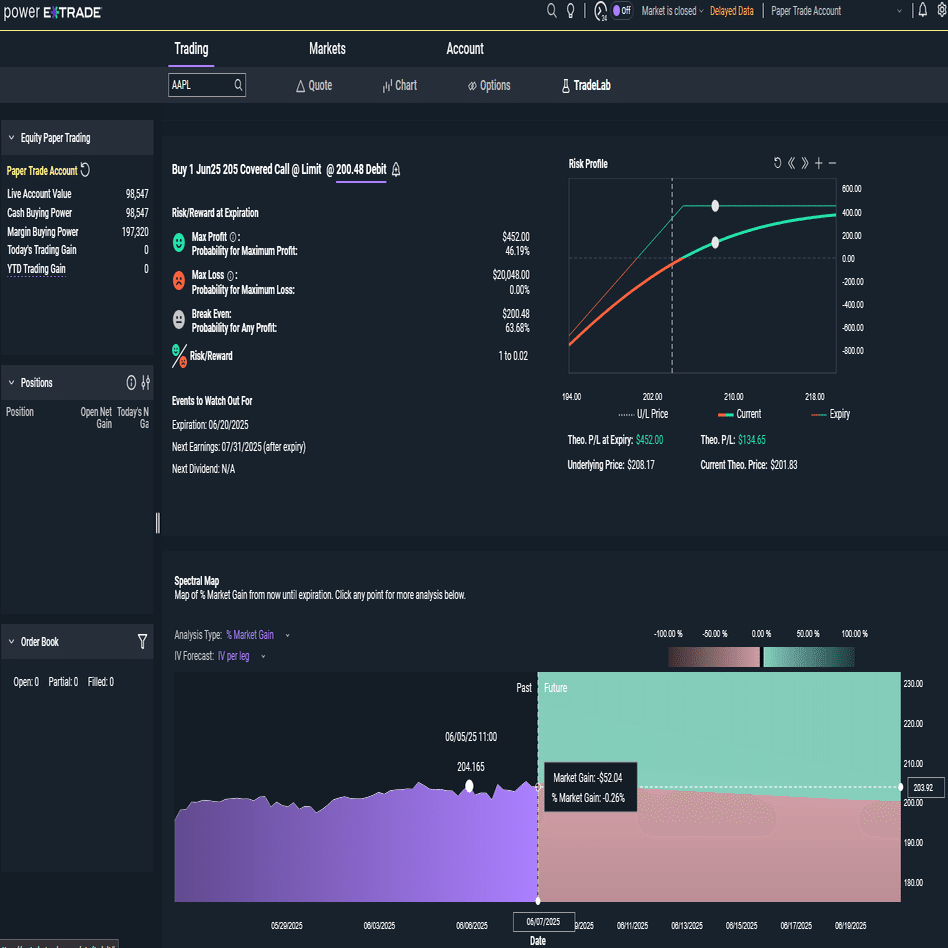This screenshot has height=948, width=948.
Task: Collapse the Order Book panel
Action: coord(11,641)
